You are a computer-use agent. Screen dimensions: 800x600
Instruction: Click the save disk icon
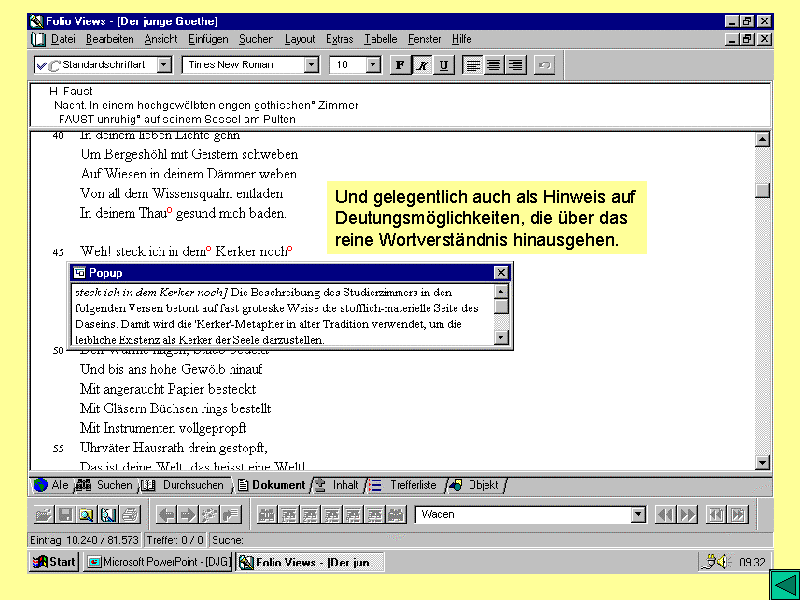[x=65, y=515]
